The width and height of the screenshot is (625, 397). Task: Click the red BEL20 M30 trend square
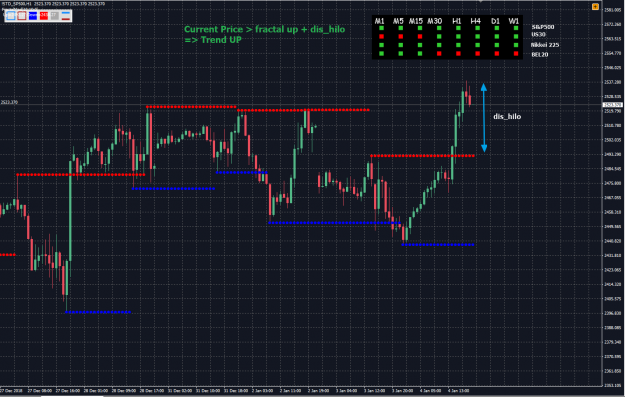pyautogui.click(x=439, y=53)
